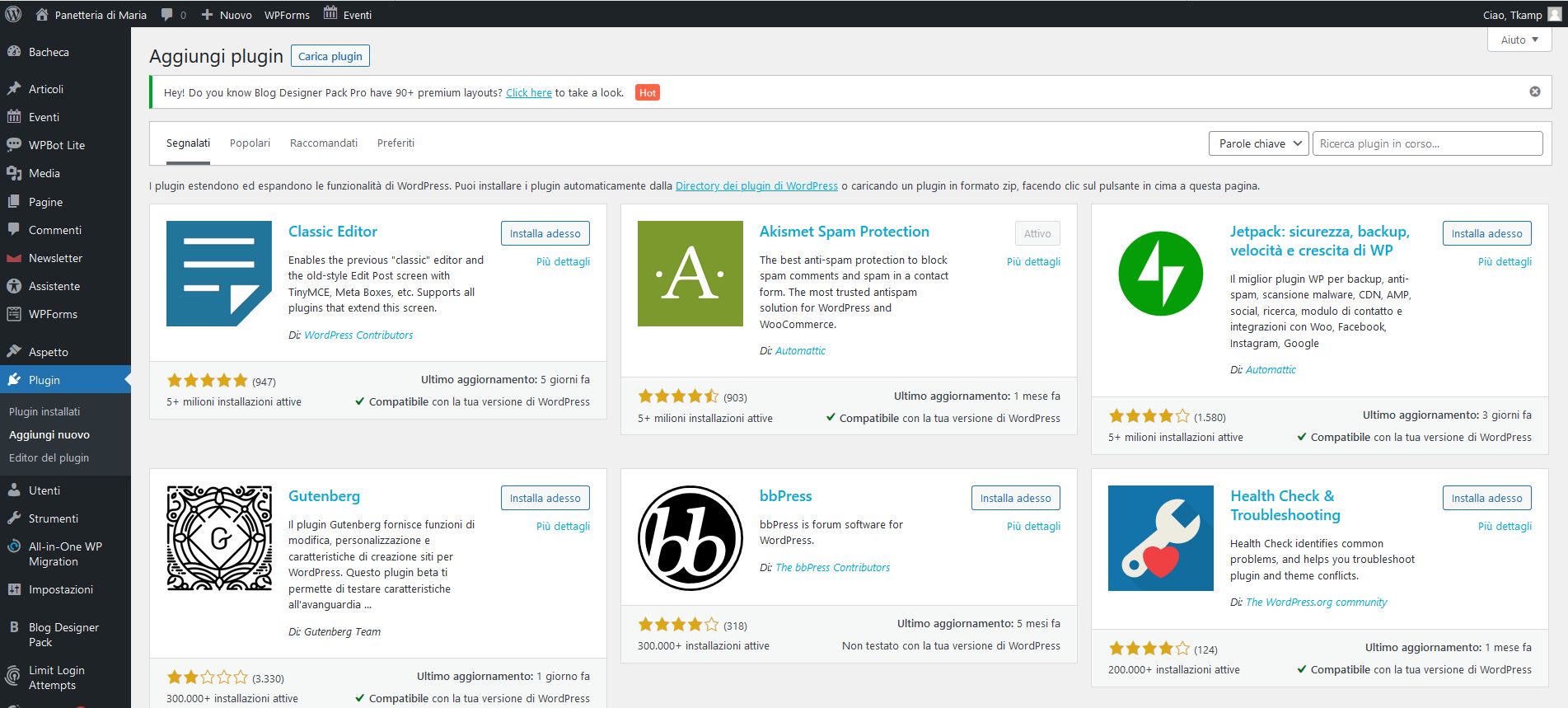
Task: Click the plus icon for Nuovo
Action: [x=207, y=14]
